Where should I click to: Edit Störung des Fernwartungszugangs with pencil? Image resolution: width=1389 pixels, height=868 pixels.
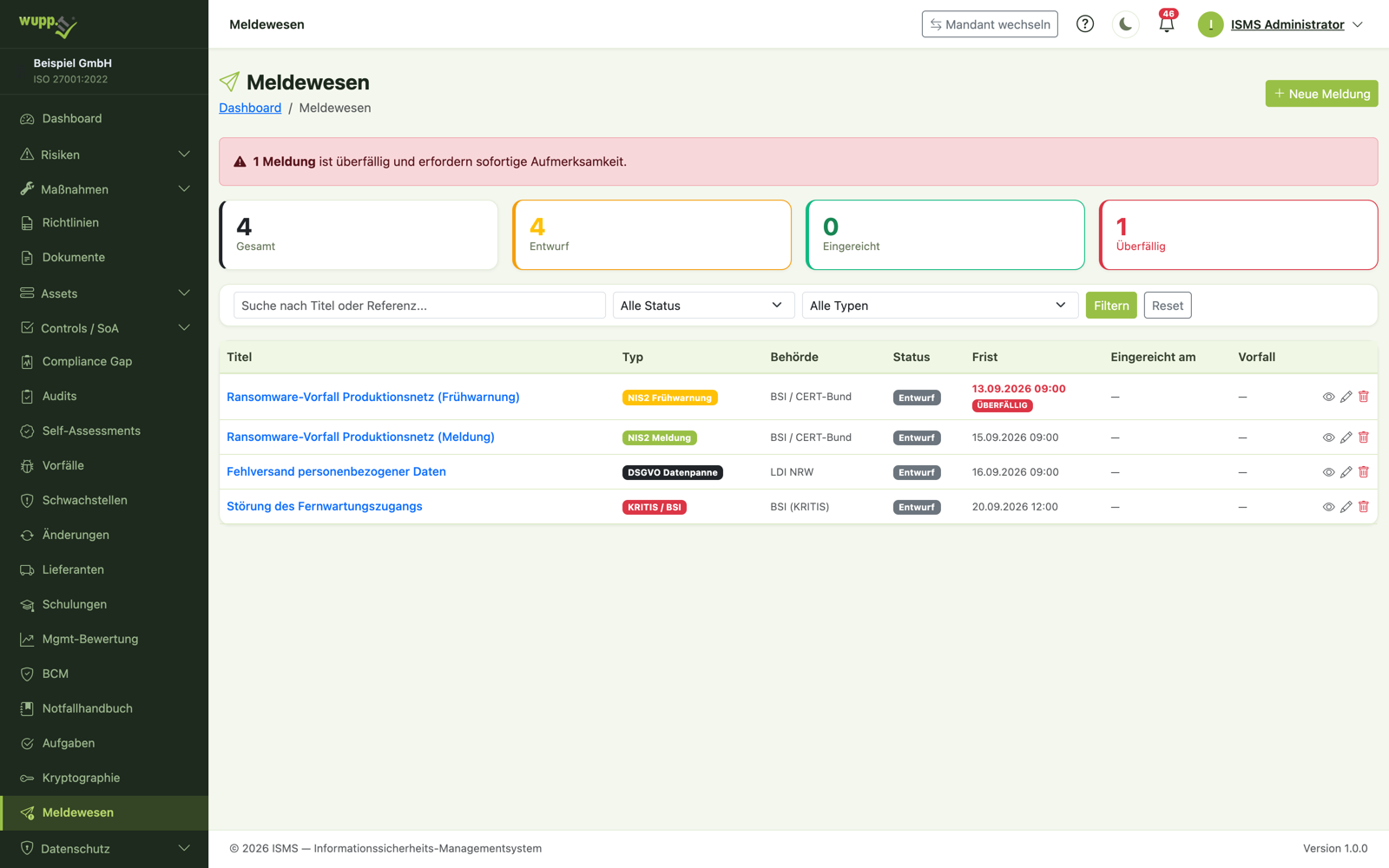click(1346, 507)
